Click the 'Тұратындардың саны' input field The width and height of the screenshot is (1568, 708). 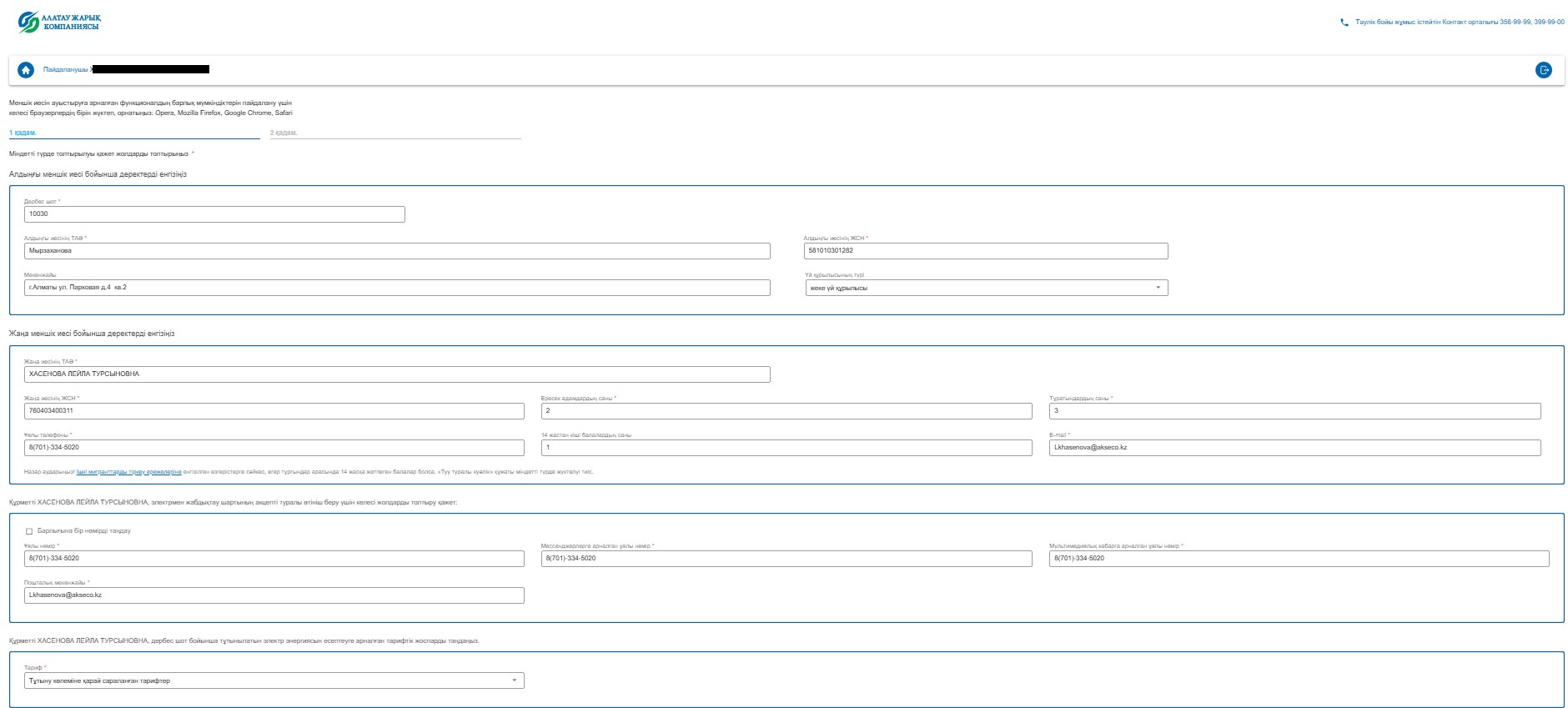pos(1294,411)
